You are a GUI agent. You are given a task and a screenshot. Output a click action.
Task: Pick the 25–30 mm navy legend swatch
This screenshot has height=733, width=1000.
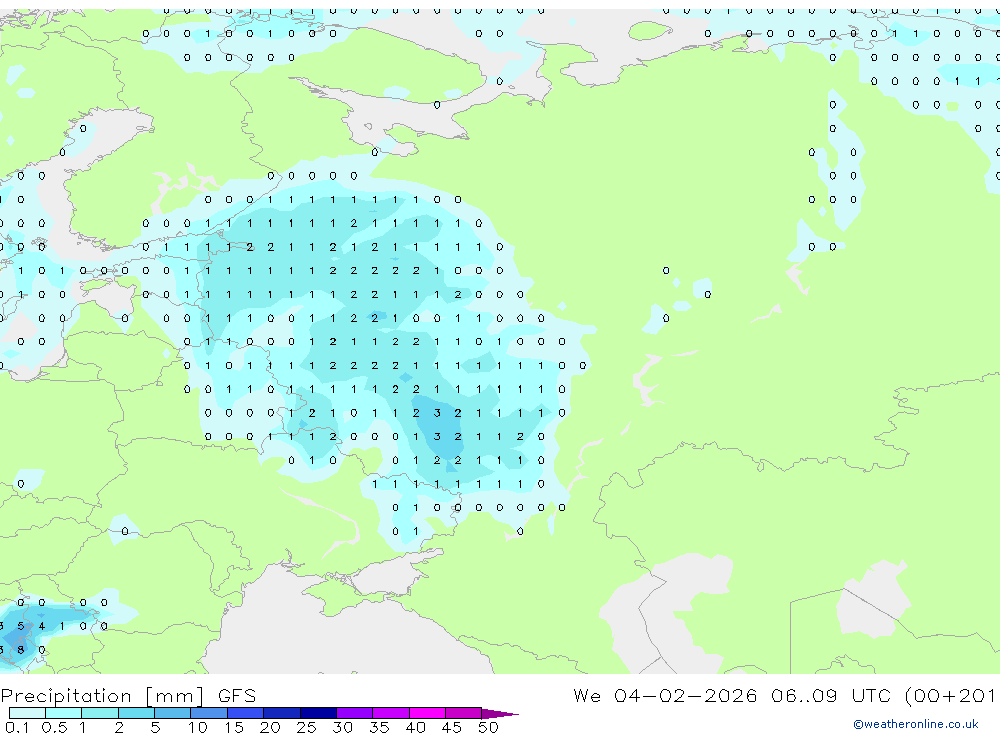point(318,713)
